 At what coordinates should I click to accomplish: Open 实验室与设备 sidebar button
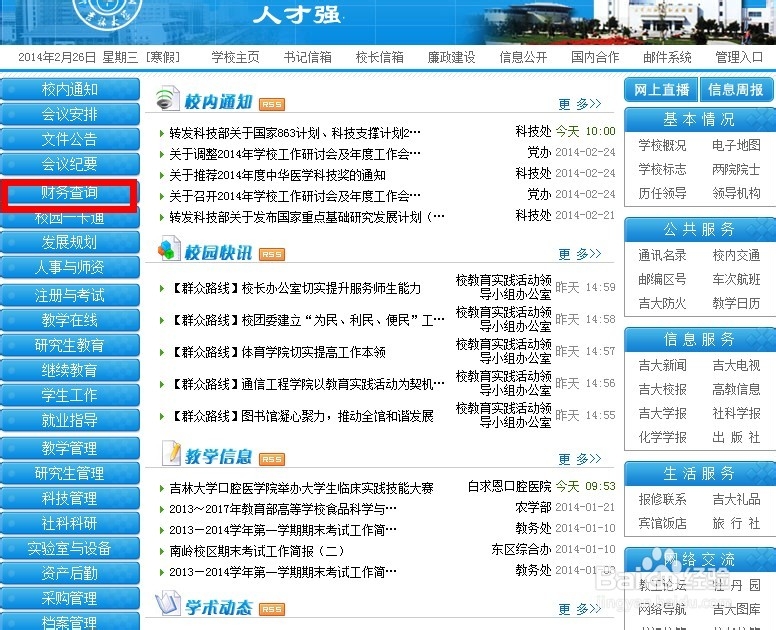tap(70, 548)
